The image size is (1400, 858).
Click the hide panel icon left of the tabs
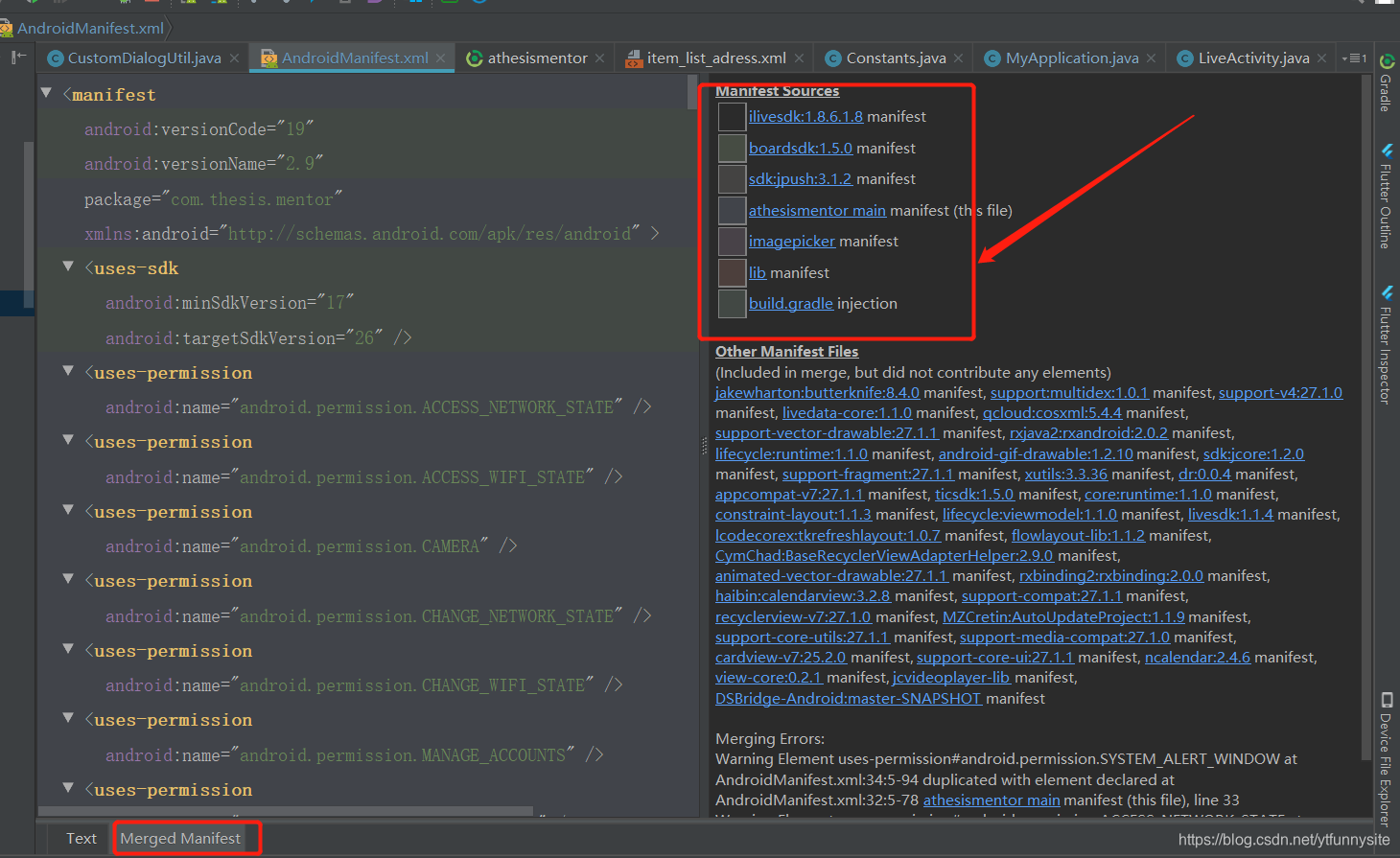click(x=18, y=58)
